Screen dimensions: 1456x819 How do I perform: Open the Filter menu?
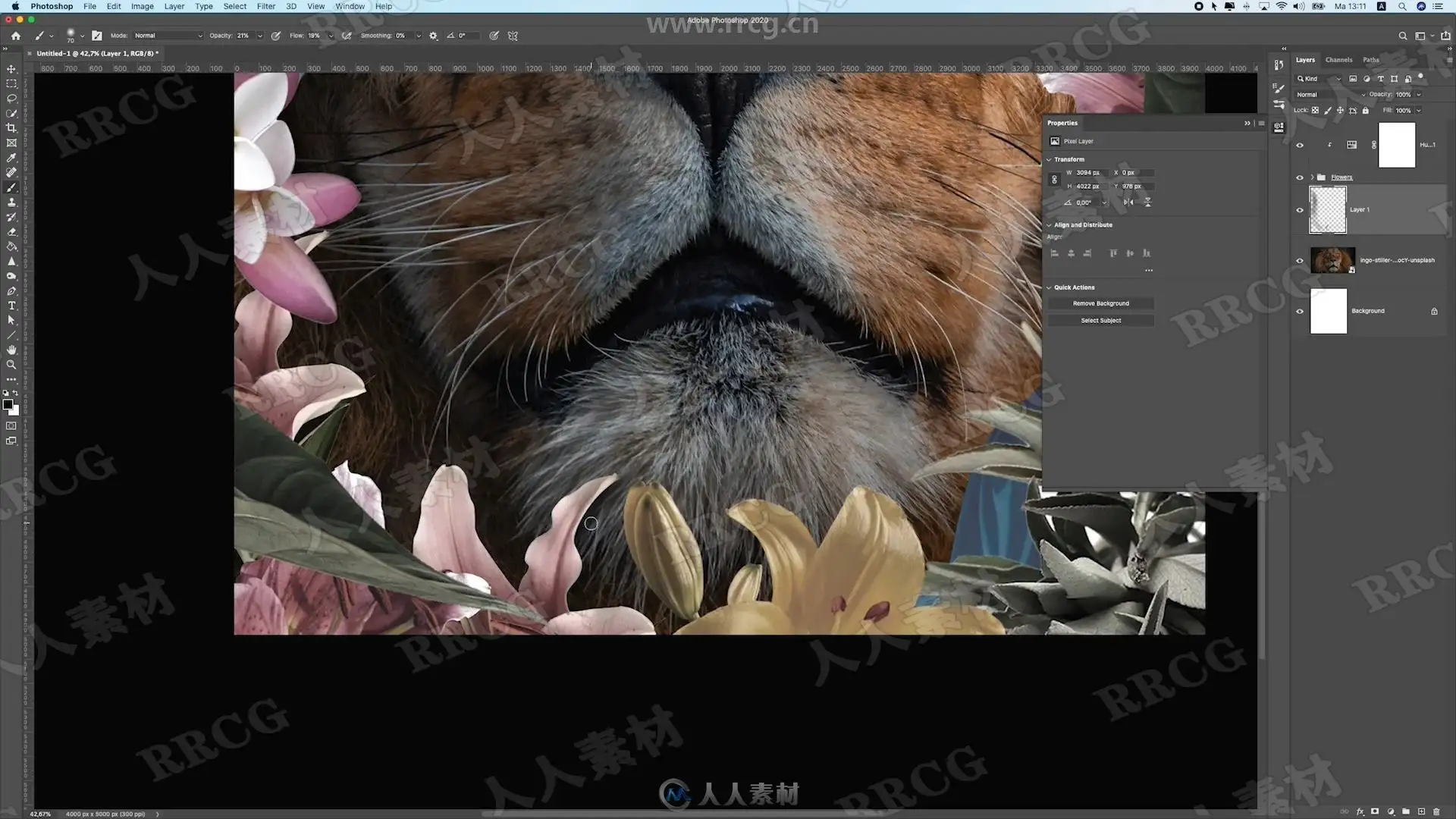(265, 6)
